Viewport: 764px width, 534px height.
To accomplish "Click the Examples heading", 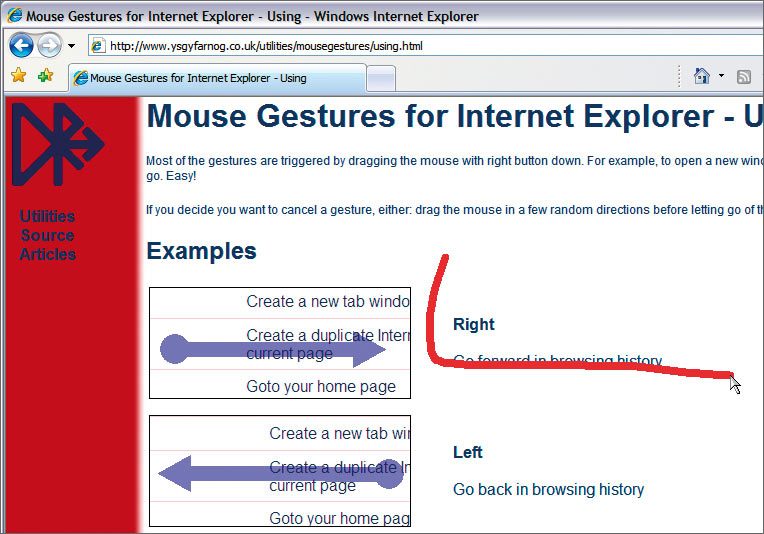I will (202, 251).
